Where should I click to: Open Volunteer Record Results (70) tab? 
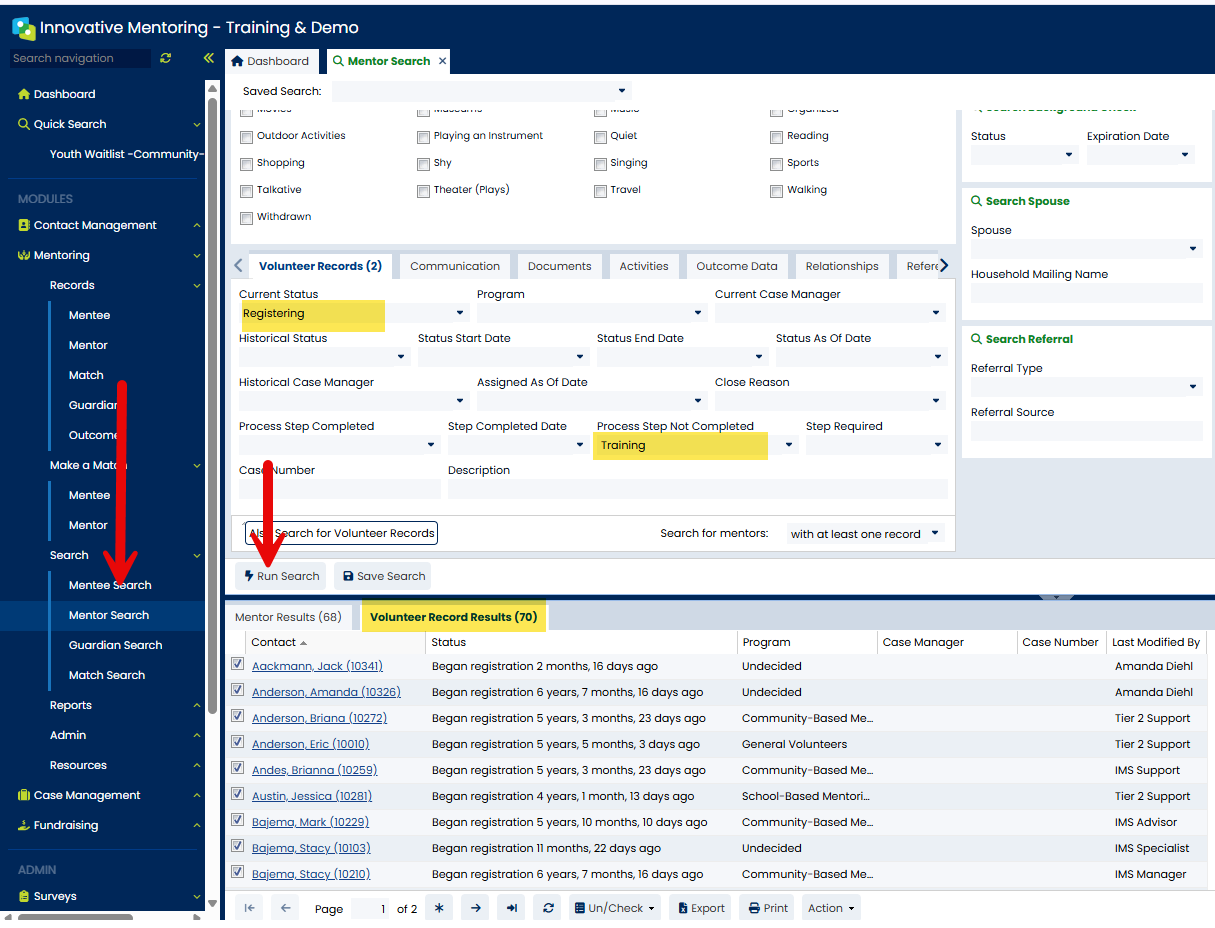454,617
